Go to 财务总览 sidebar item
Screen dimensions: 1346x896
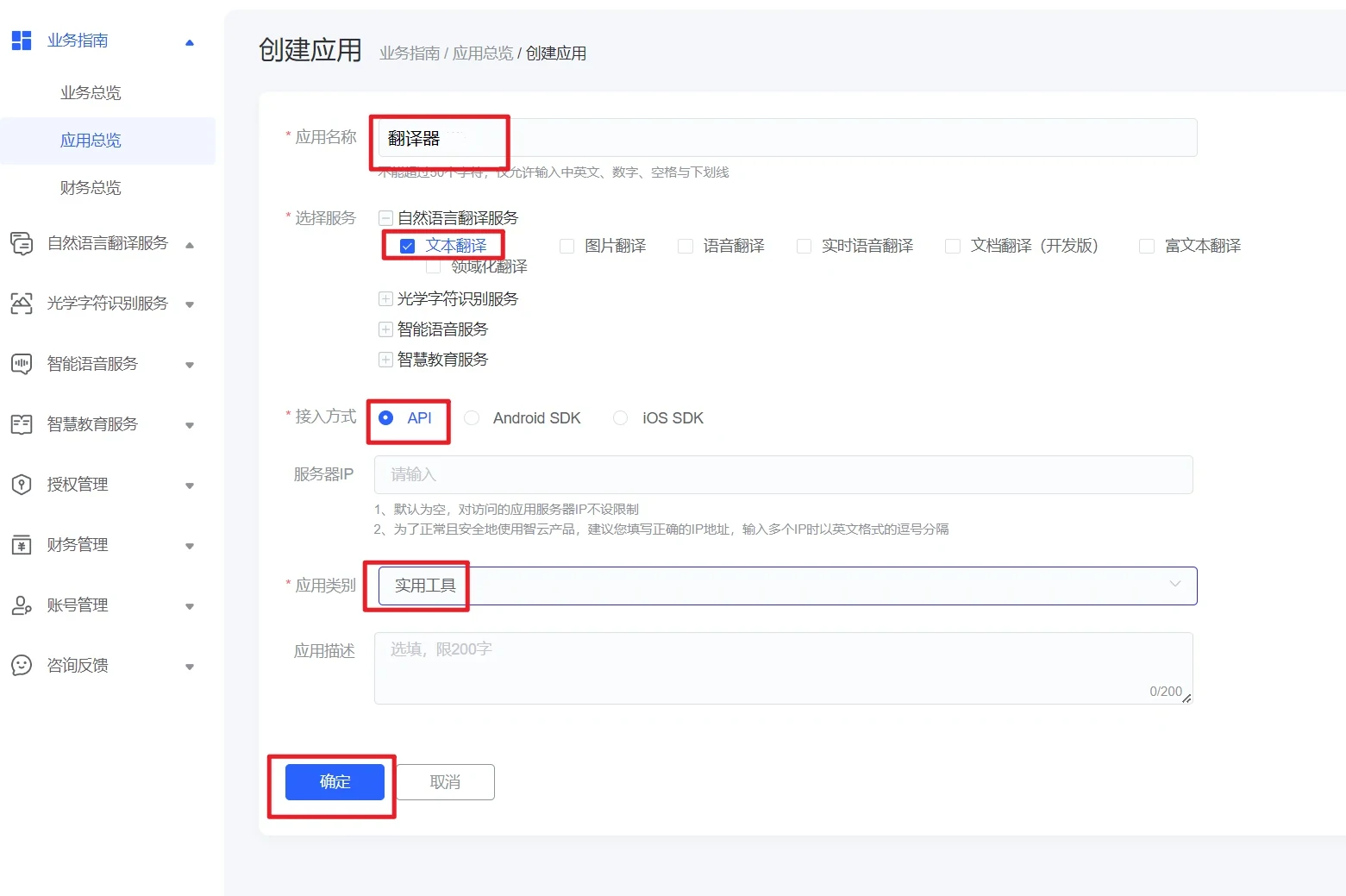pos(91,188)
